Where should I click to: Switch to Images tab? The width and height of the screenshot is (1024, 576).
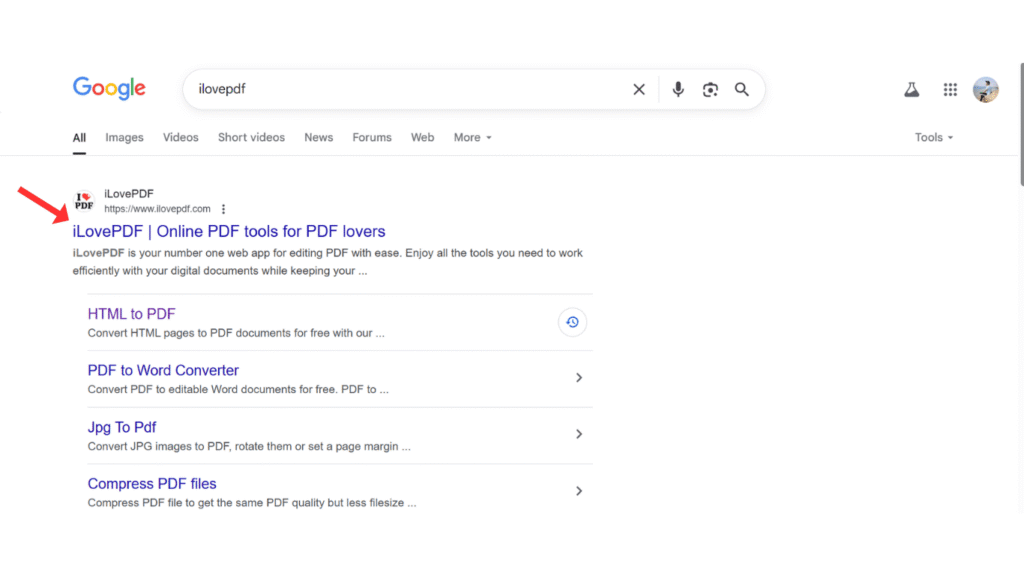(124, 137)
